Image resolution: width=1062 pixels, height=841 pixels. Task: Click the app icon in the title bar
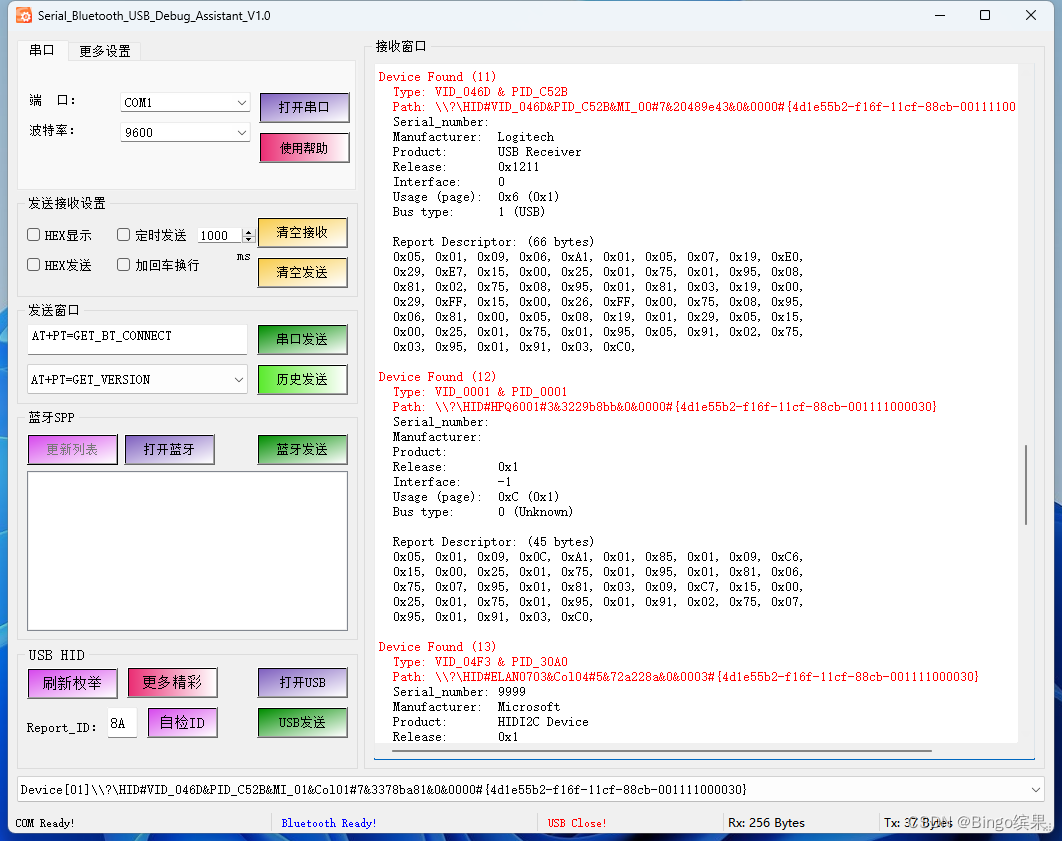(x=24, y=16)
